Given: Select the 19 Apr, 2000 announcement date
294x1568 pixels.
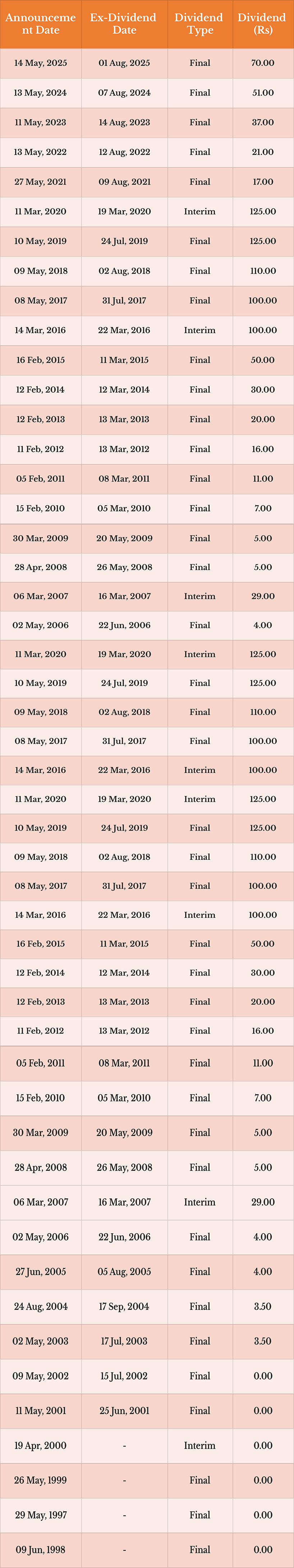Looking at the screenshot, I should coord(41,1445).
